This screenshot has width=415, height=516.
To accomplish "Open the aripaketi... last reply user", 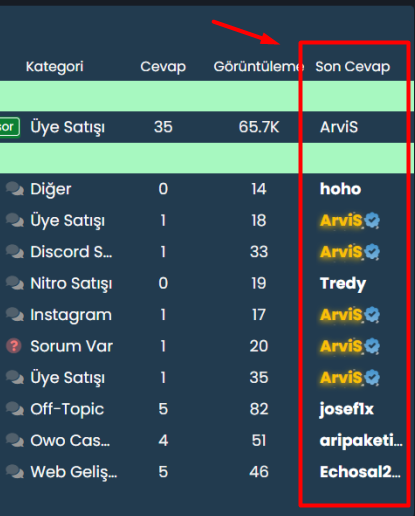I will 361,441.
